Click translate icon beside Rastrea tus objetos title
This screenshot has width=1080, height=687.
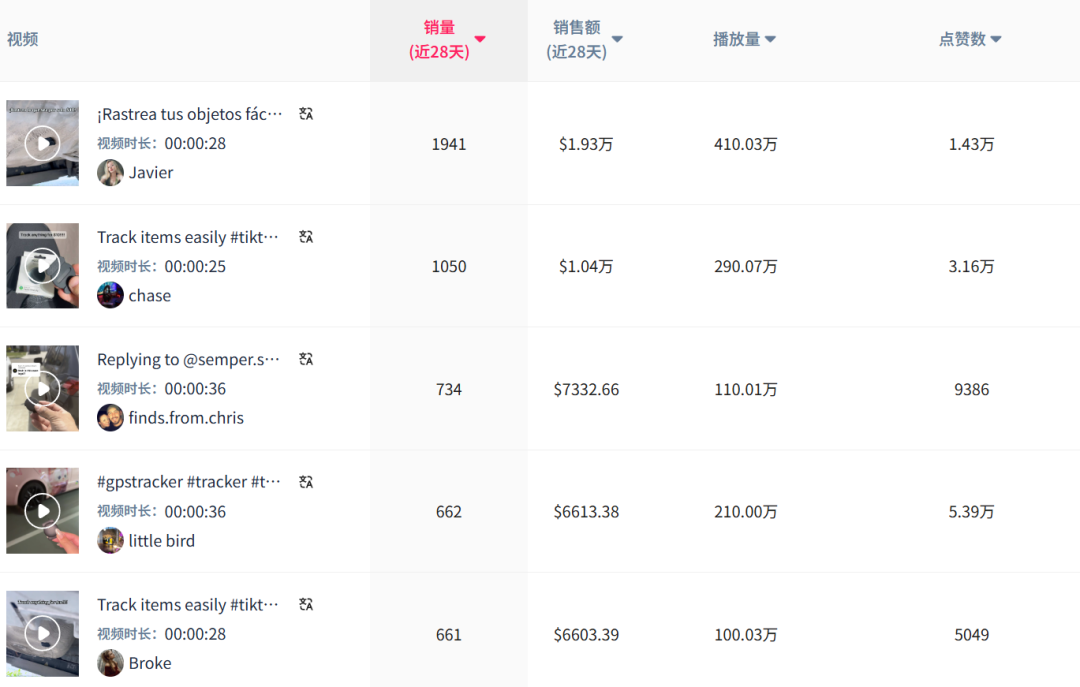tap(306, 114)
